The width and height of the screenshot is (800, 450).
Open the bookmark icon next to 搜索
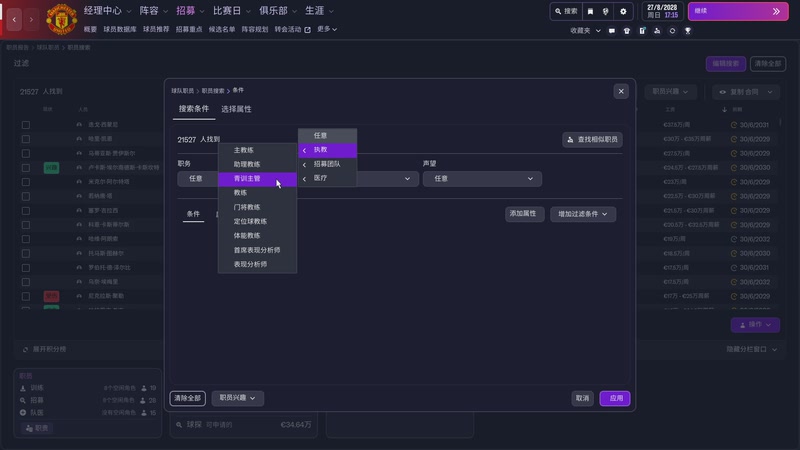pos(590,11)
